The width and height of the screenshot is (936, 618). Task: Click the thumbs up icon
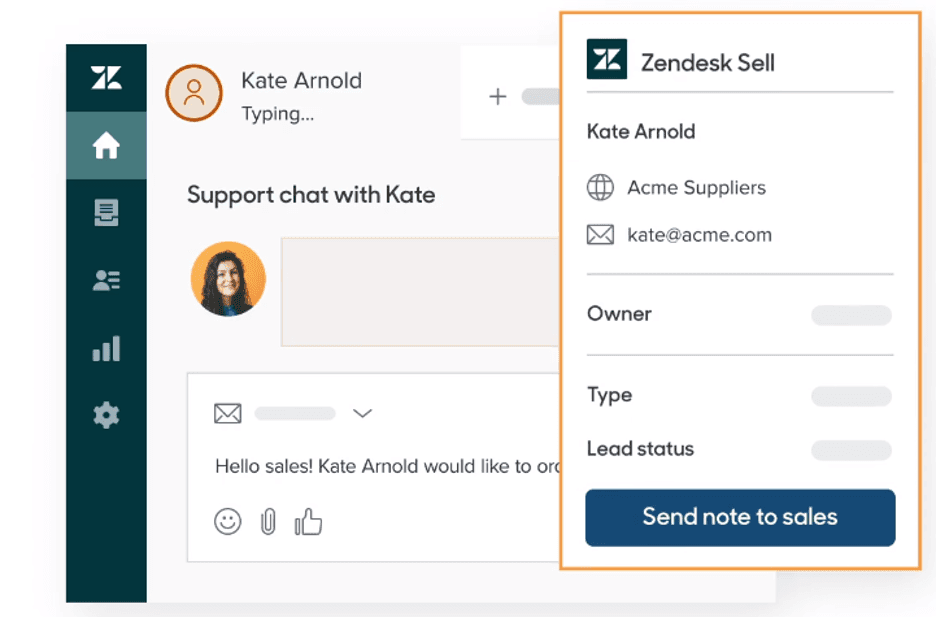point(308,521)
